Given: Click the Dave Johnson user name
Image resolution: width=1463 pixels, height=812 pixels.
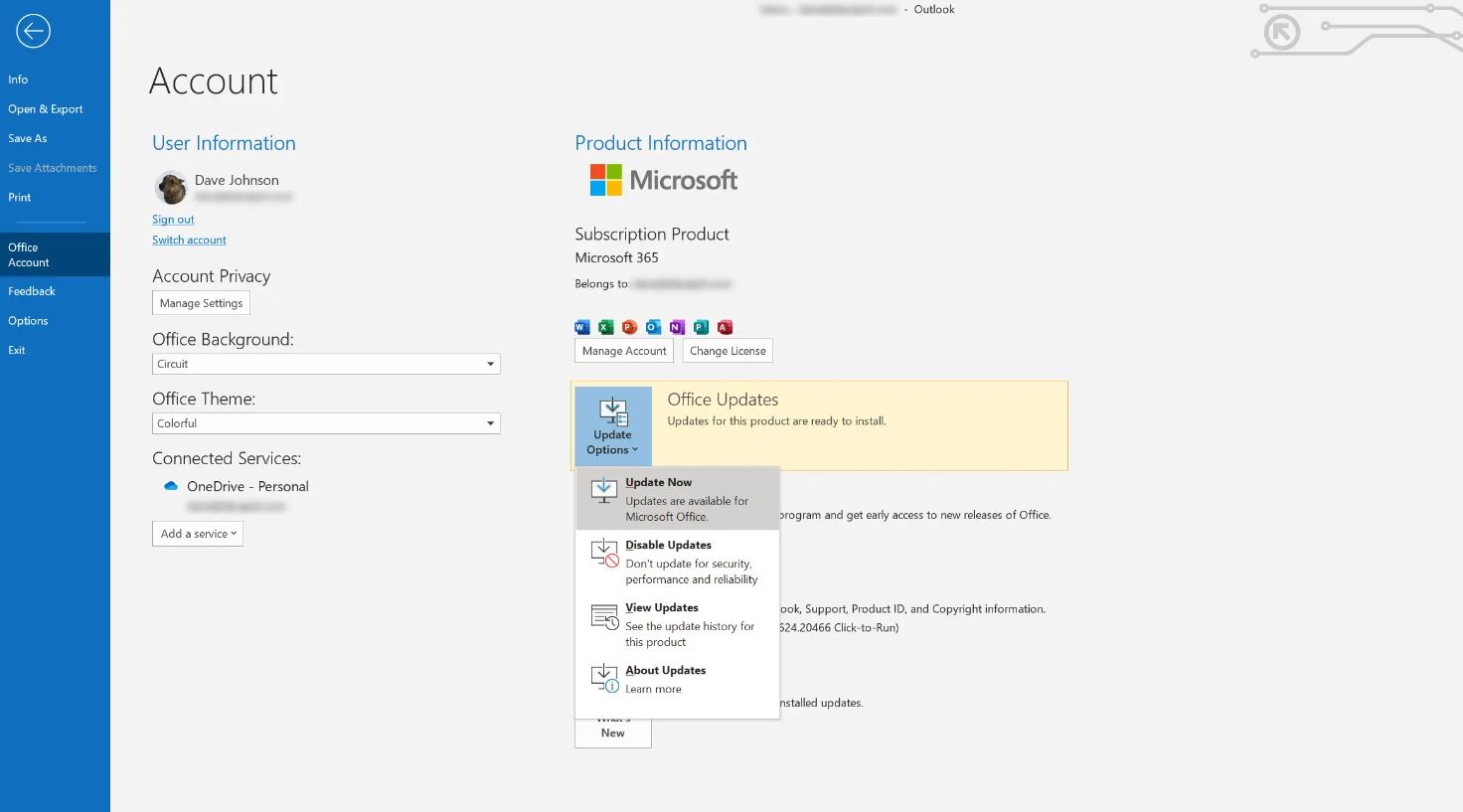Looking at the screenshot, I should [x=237, y=180].
